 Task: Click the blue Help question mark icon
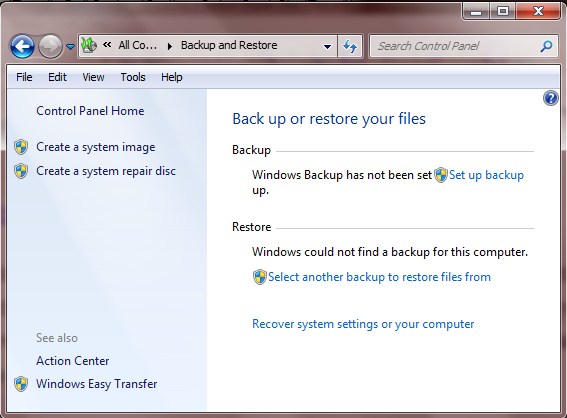[551, 98]
